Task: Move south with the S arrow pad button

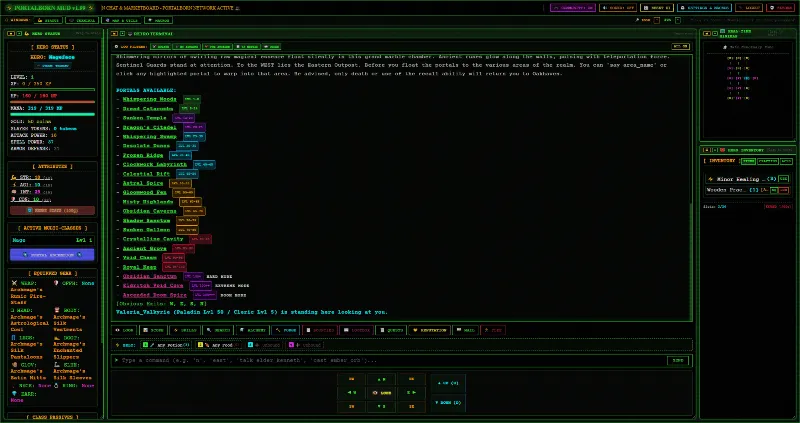Action: (381, 407)
